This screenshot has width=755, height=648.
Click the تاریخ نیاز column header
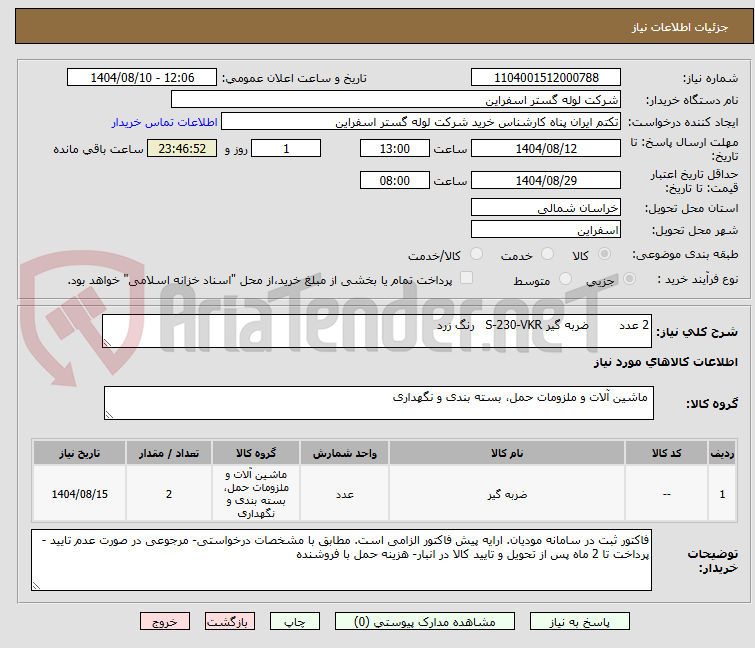79,453
